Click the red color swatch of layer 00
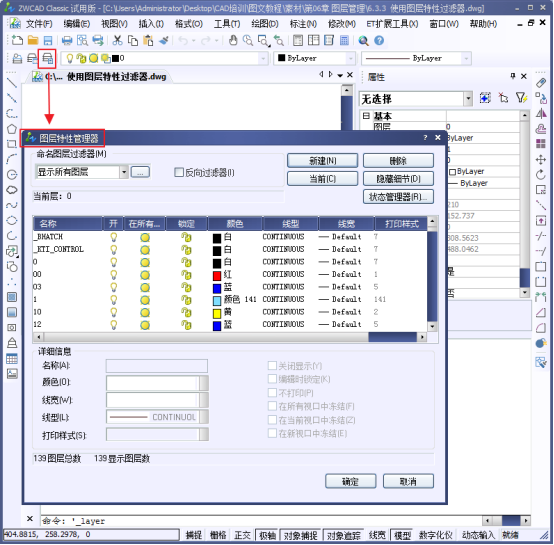This screenshot has width=554, height=545. (217, 275)
